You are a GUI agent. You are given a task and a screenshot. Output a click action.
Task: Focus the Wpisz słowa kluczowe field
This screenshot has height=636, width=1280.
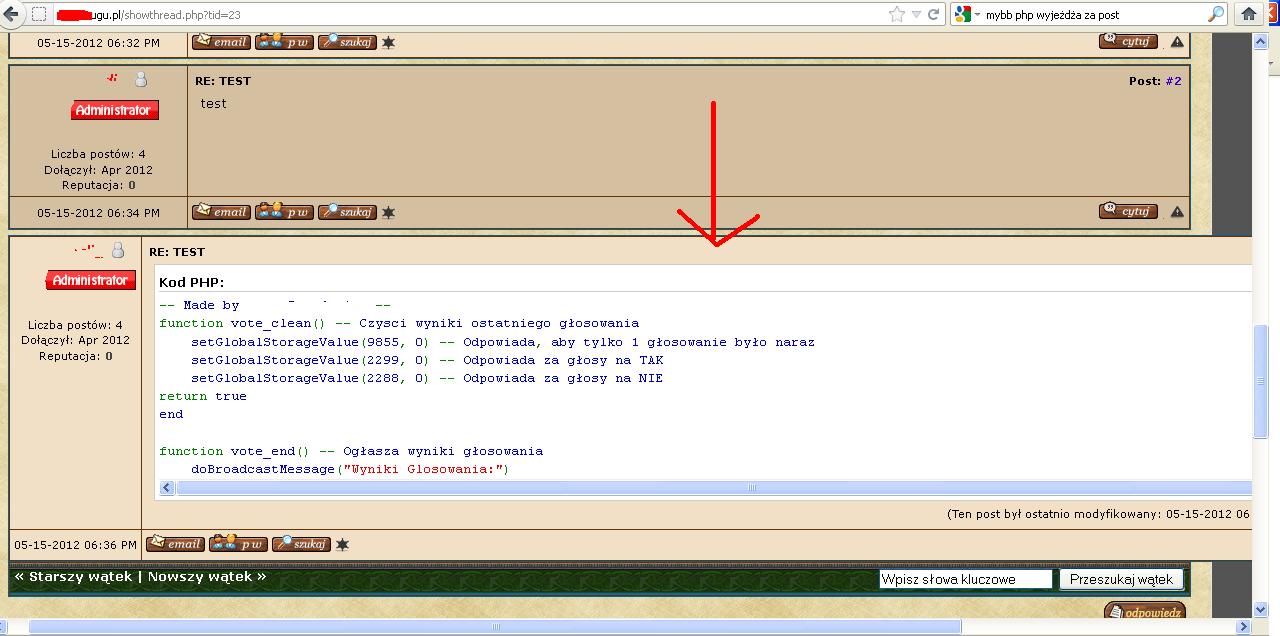tap(966, 579)
